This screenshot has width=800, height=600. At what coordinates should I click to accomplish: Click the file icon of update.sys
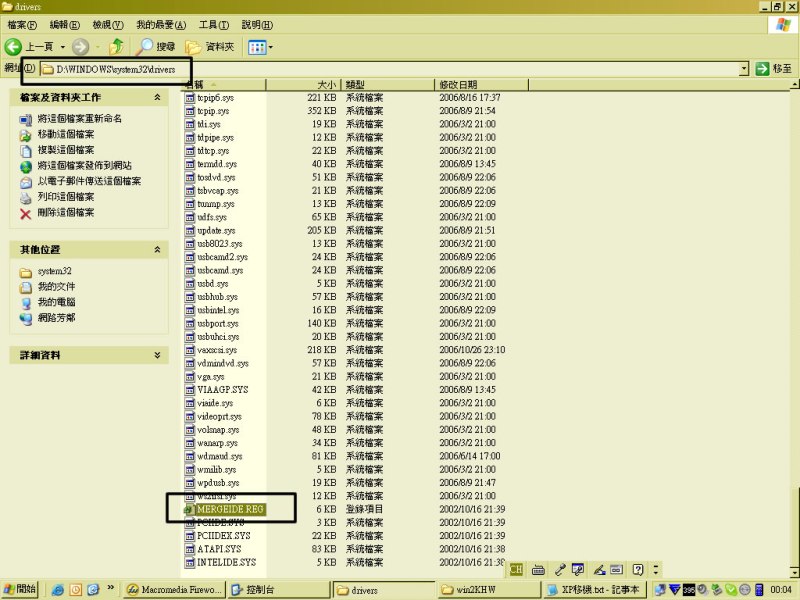pyautogui.click(x=190, y=231)
